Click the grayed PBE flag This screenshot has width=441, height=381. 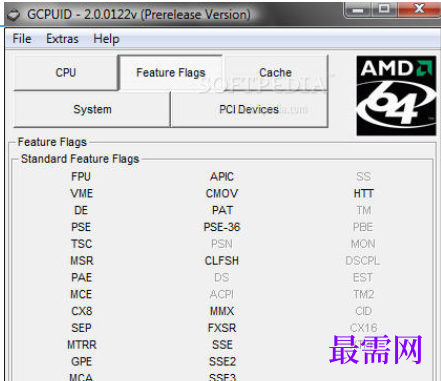[x=363, y=227]
